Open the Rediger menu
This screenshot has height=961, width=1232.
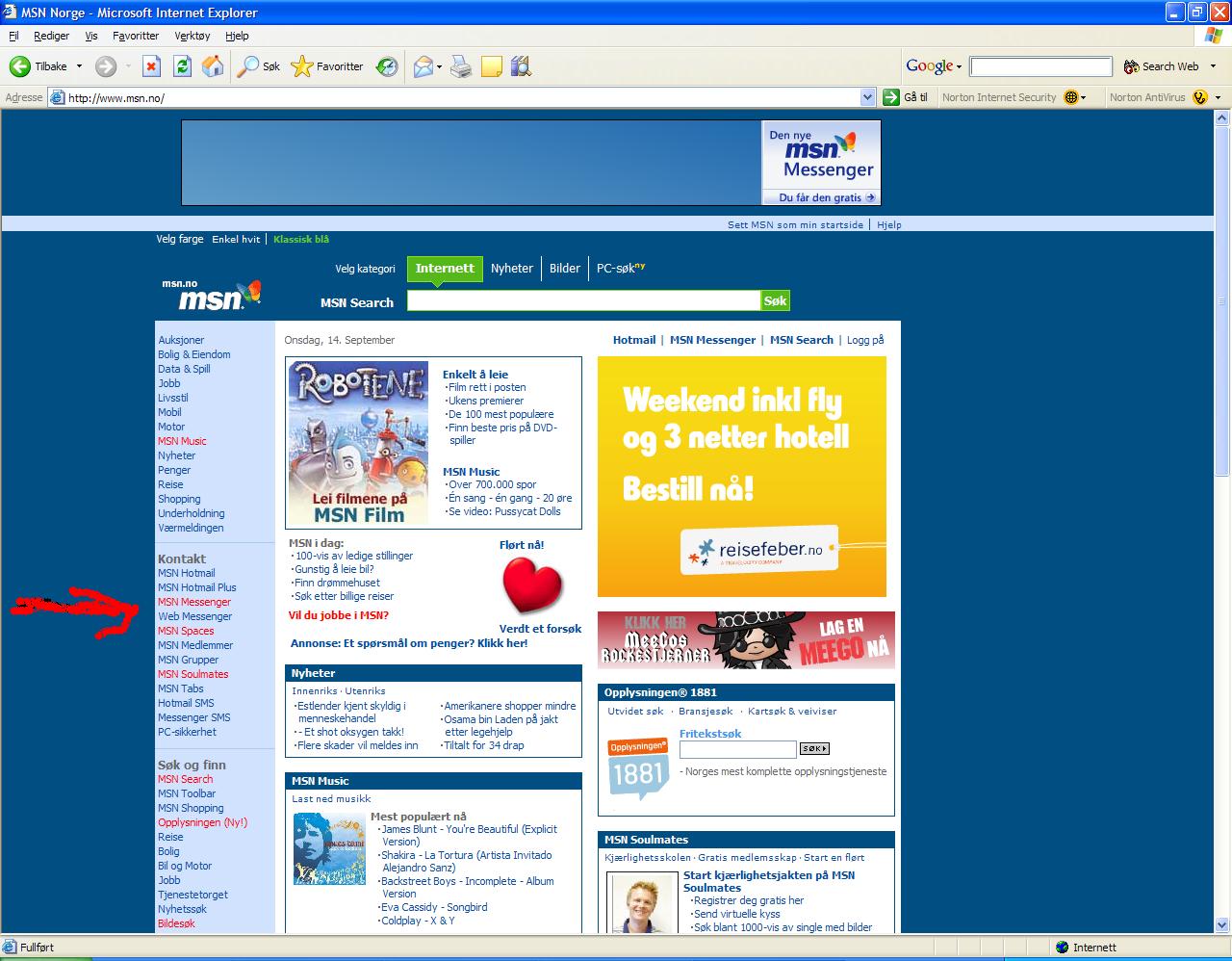click(51, 36)
